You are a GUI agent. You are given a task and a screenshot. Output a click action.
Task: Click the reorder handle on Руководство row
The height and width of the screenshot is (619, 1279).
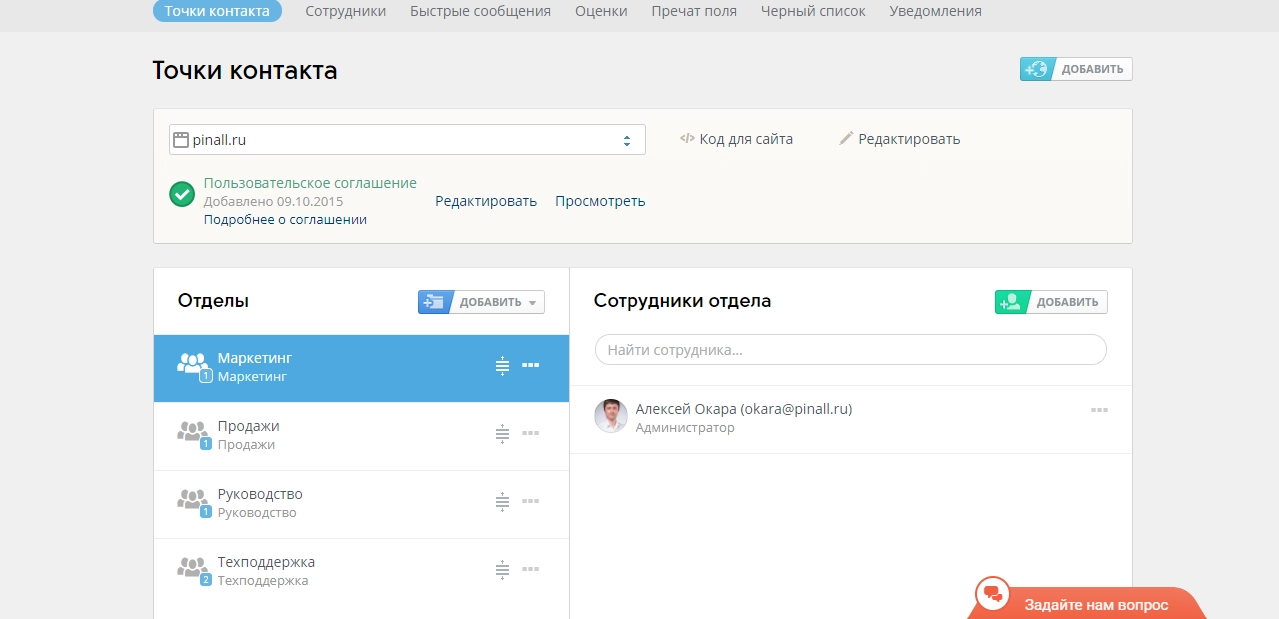pyautogui.click(x=502, y=502)
